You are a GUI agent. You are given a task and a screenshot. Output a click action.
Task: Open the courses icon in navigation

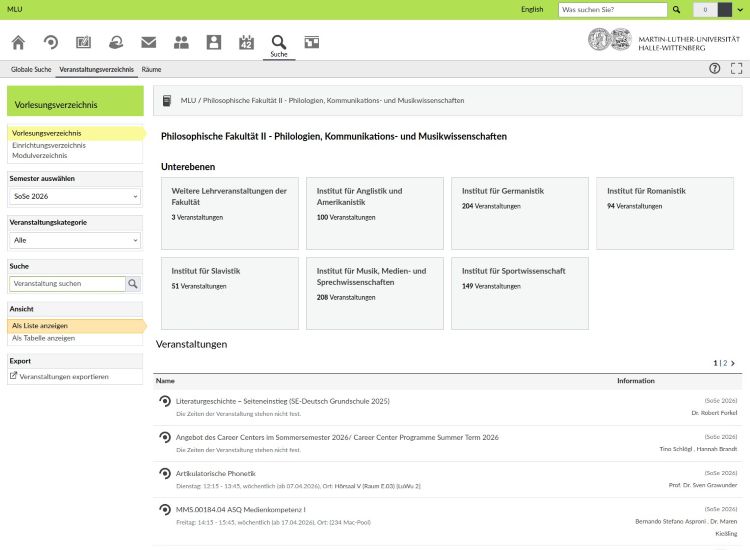(51, 43)
